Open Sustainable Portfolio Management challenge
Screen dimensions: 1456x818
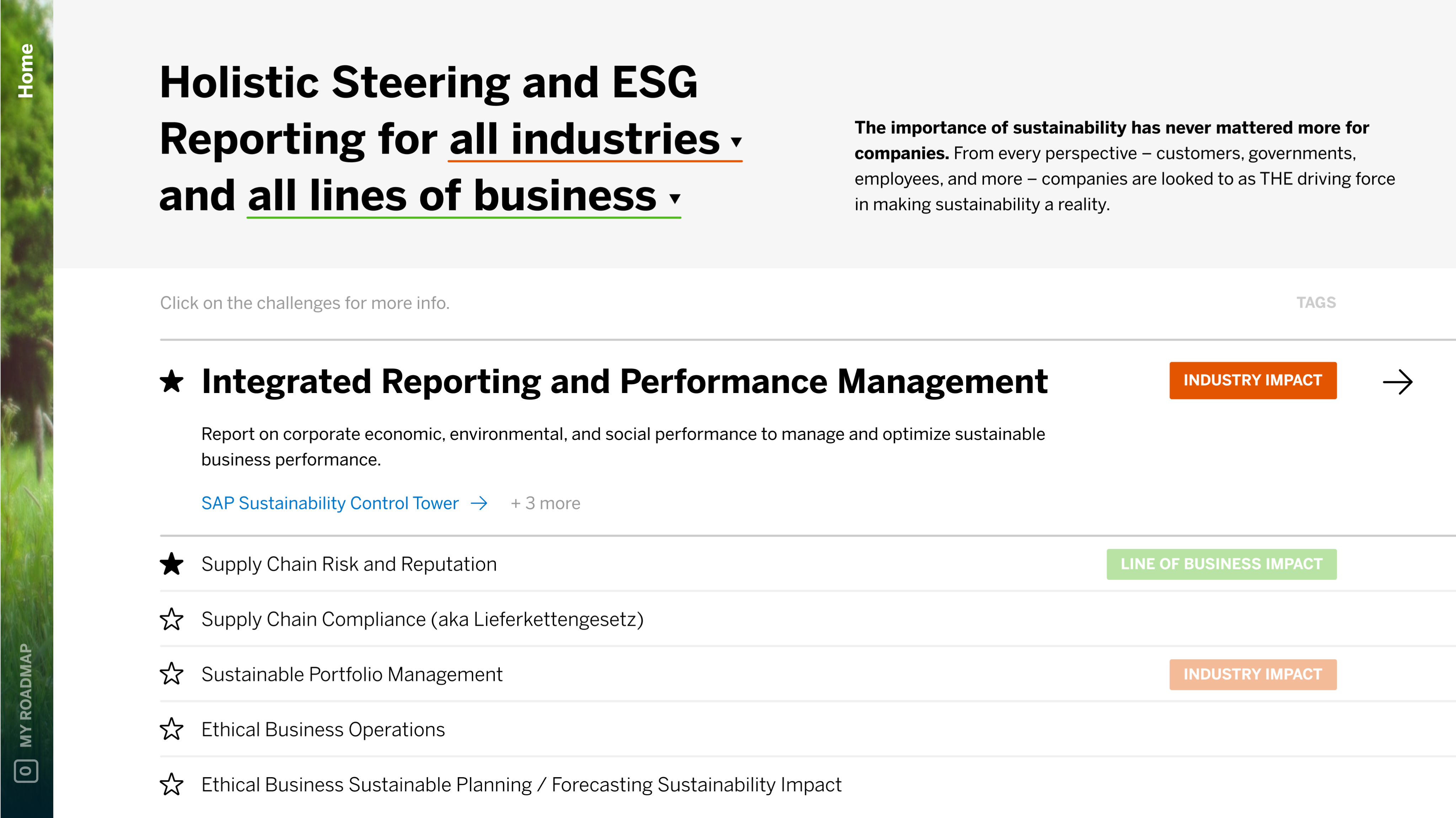(352, 674)
